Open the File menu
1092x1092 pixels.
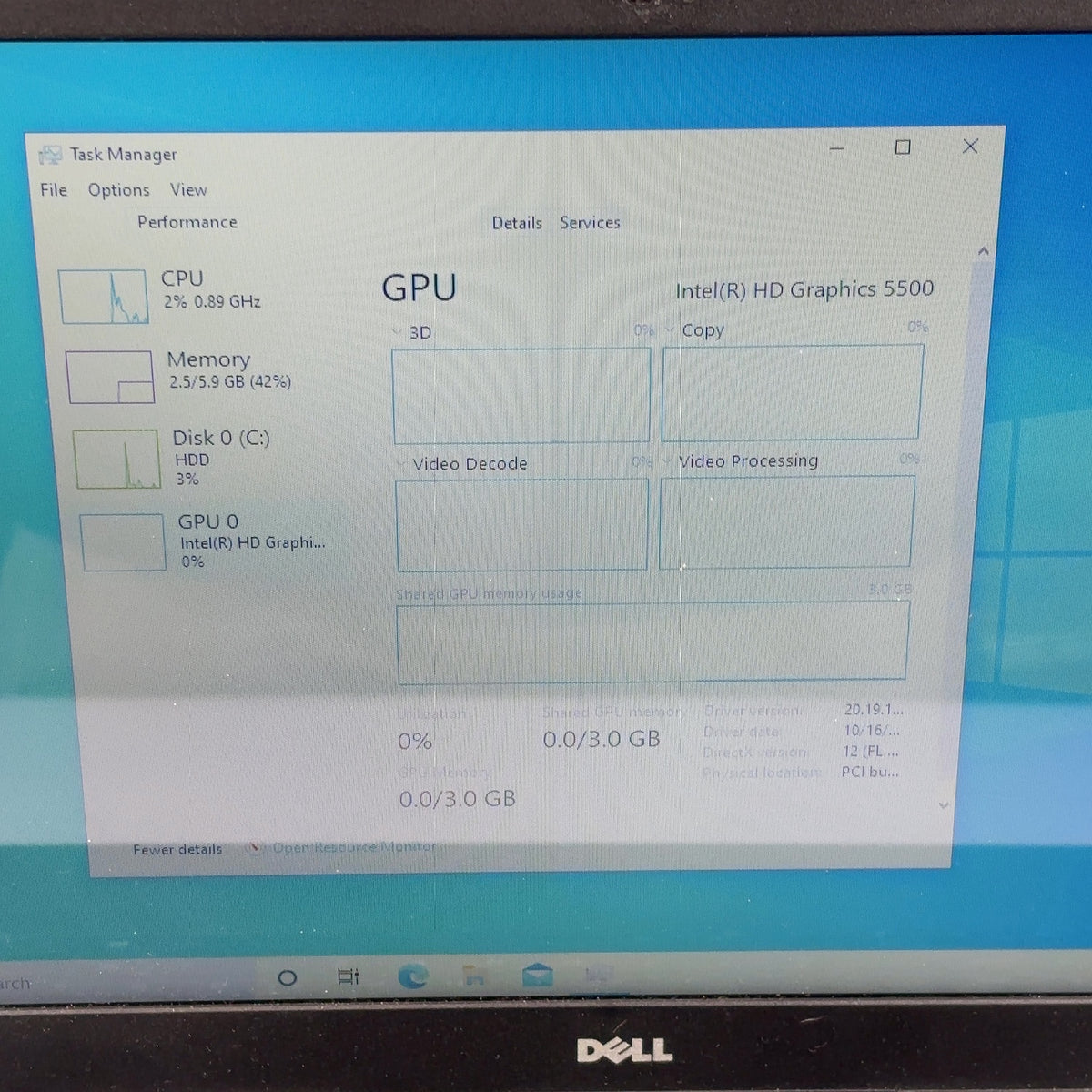[x=54, y=189]
